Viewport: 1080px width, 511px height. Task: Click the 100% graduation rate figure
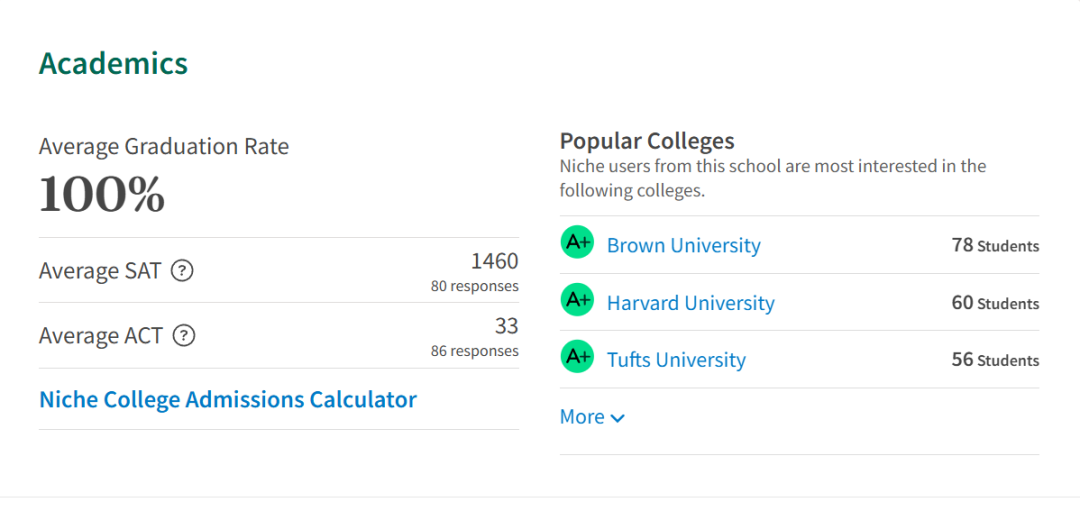[102, 194]
